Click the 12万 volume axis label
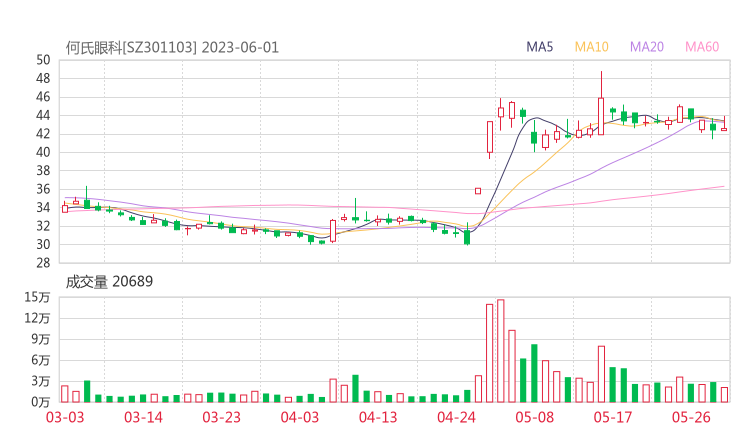Viewport: 740px width, 440px height. [37, 318]
